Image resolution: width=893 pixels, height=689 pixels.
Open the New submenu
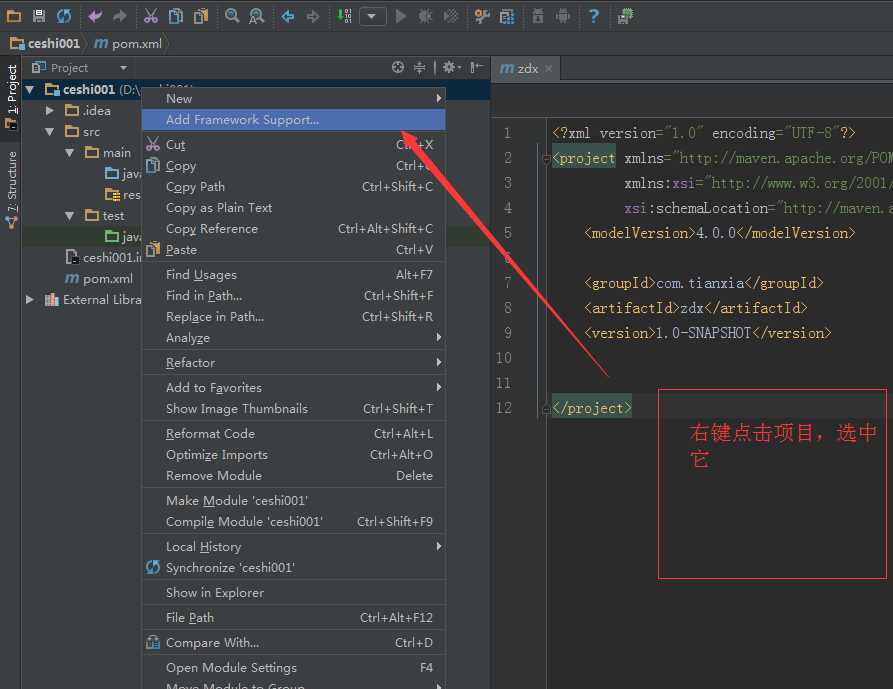(x=293, y=99)
